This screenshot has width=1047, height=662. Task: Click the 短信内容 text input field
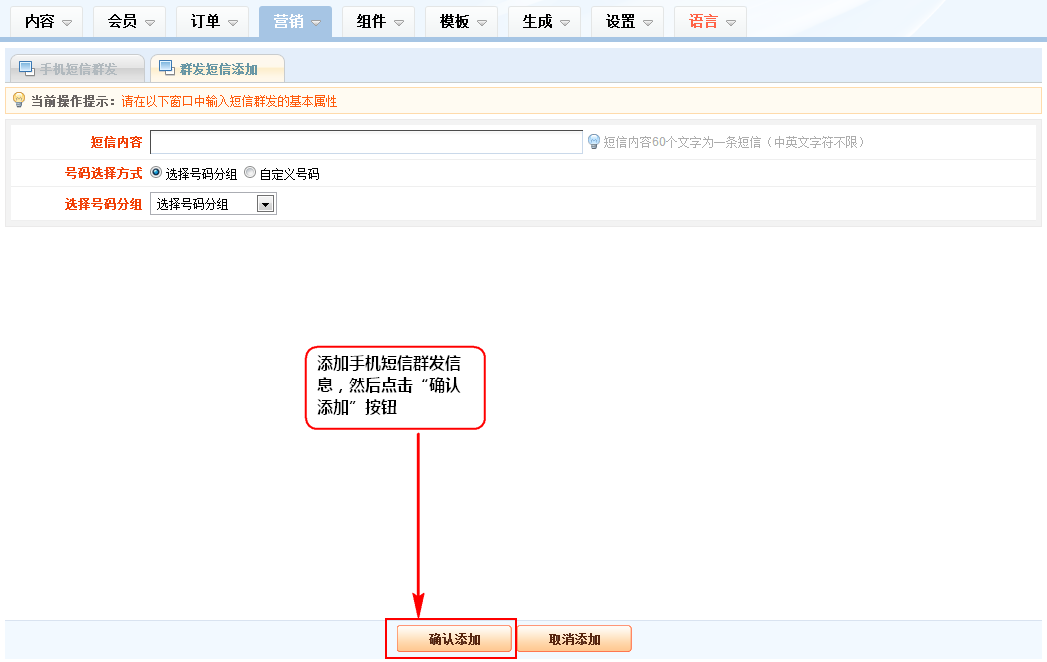[x=366, y=142]
